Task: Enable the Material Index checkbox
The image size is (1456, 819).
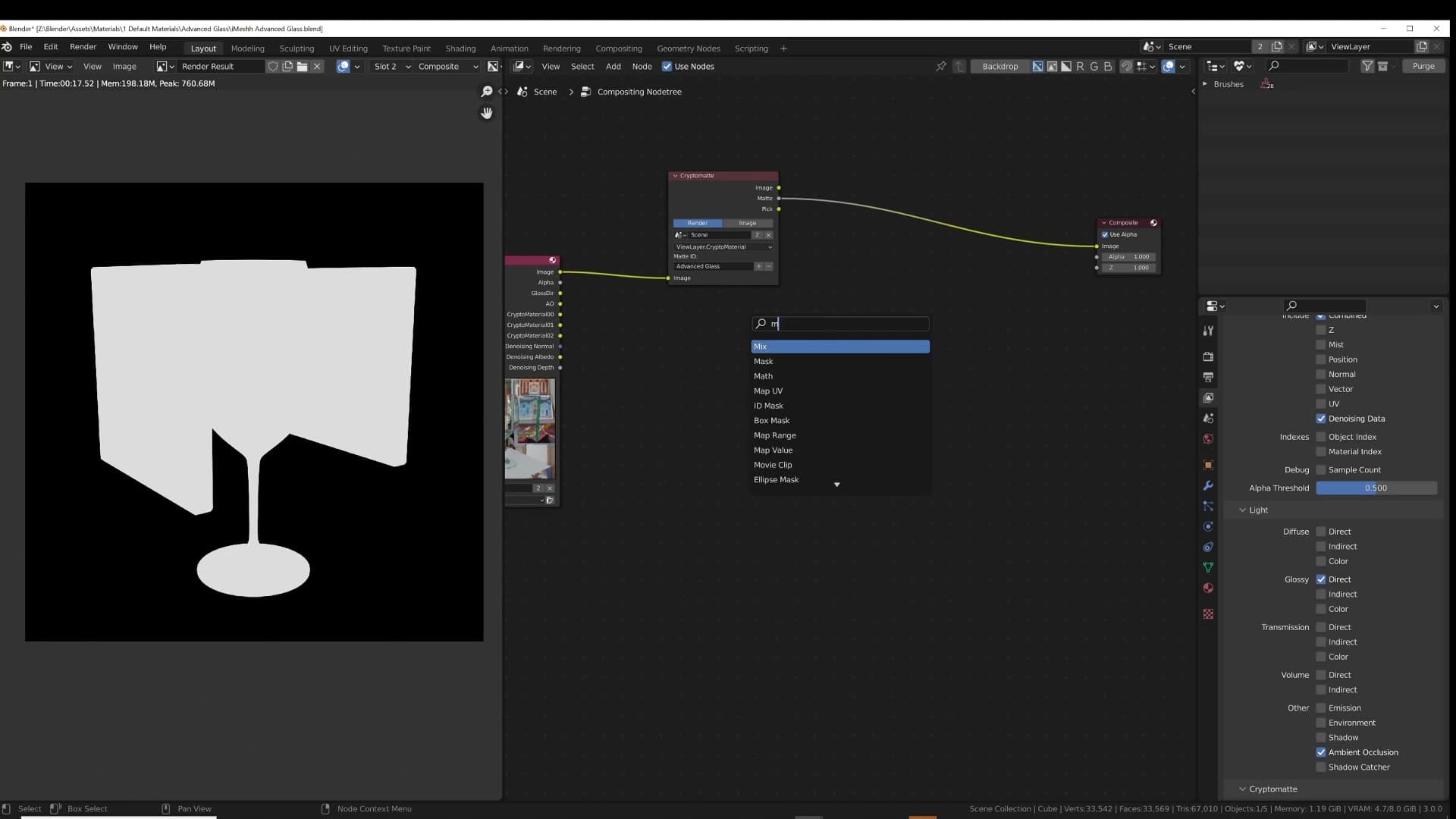Action: (1321, 452)
